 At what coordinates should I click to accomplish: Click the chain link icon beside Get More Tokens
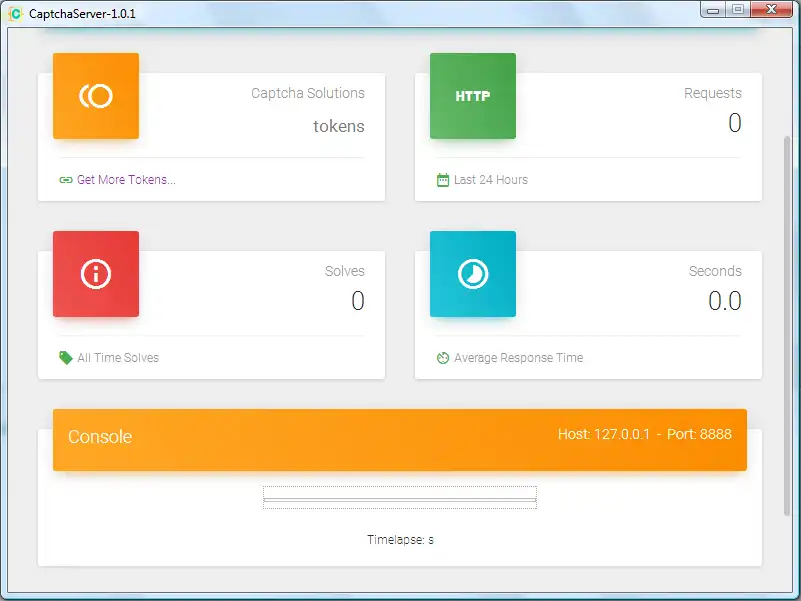pyautogui.click(x=65, y=180)
